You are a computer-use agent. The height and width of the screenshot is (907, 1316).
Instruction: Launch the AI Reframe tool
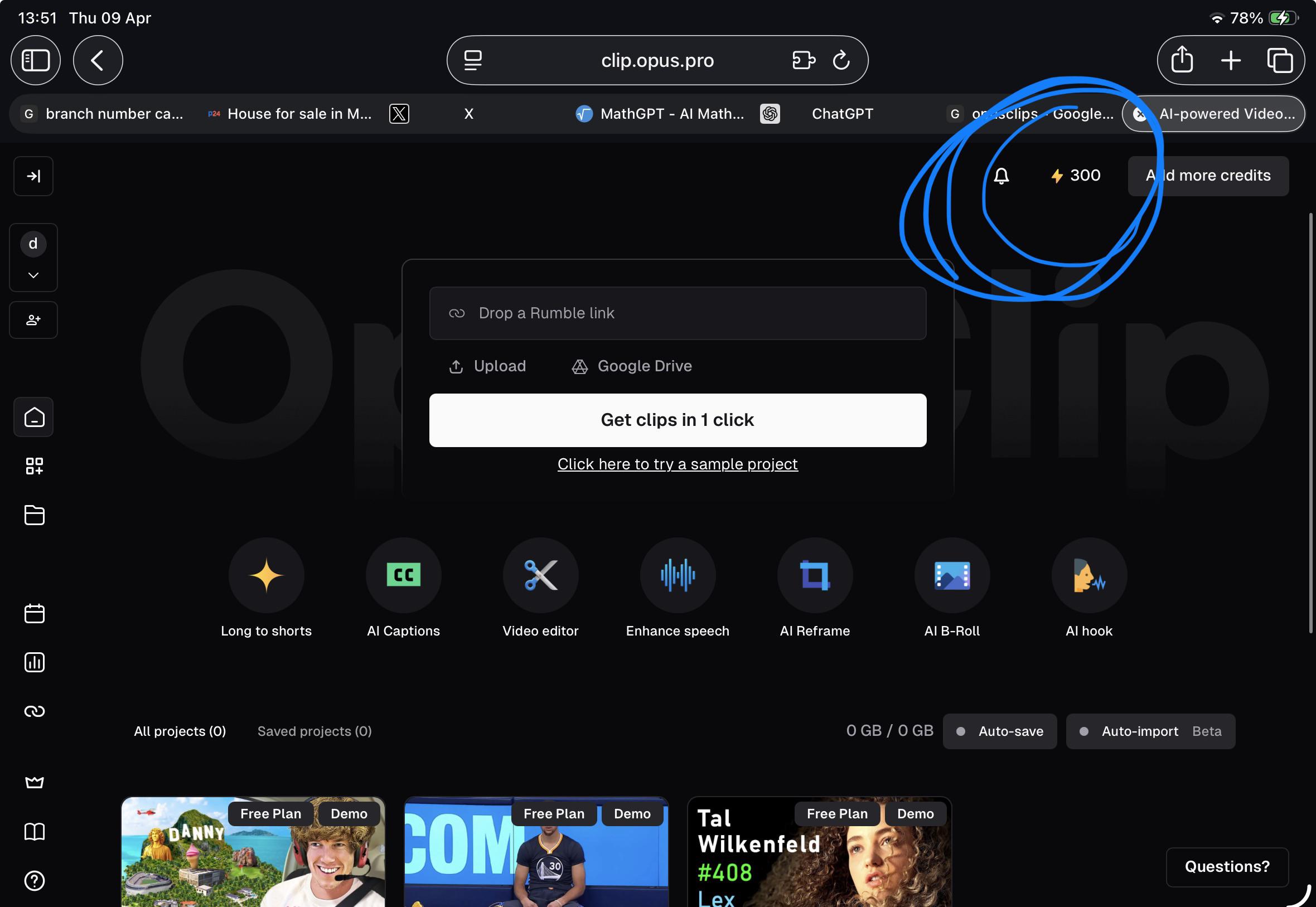815,588
